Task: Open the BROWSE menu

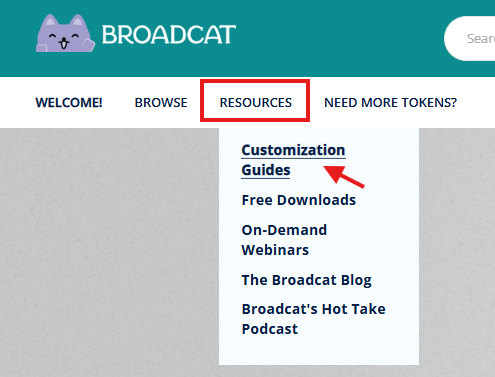Action: (161, 103)
